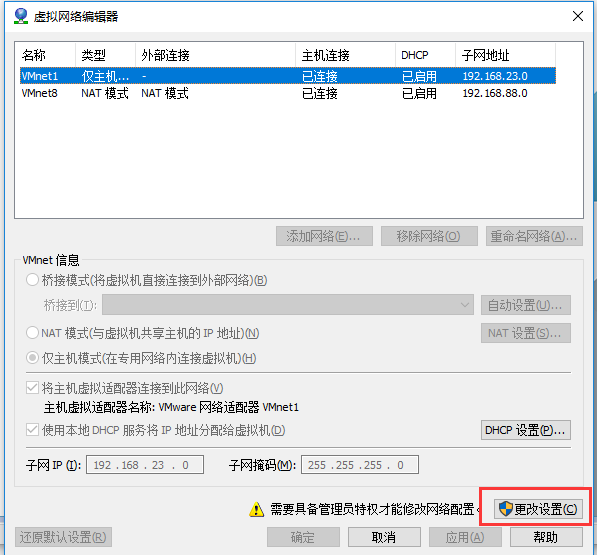Select the VMnet8 row name
Viewport: 597px width, 555px height.
(40, 93)
